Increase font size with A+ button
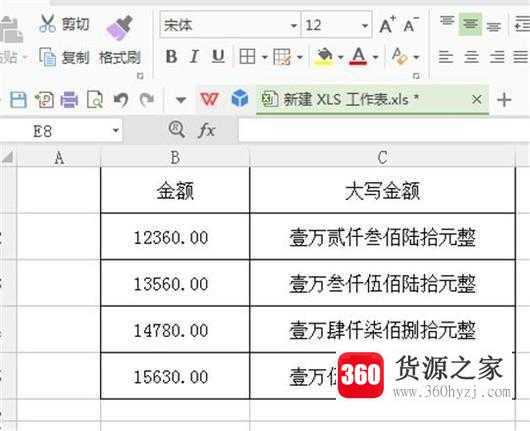 click(387, 25)
